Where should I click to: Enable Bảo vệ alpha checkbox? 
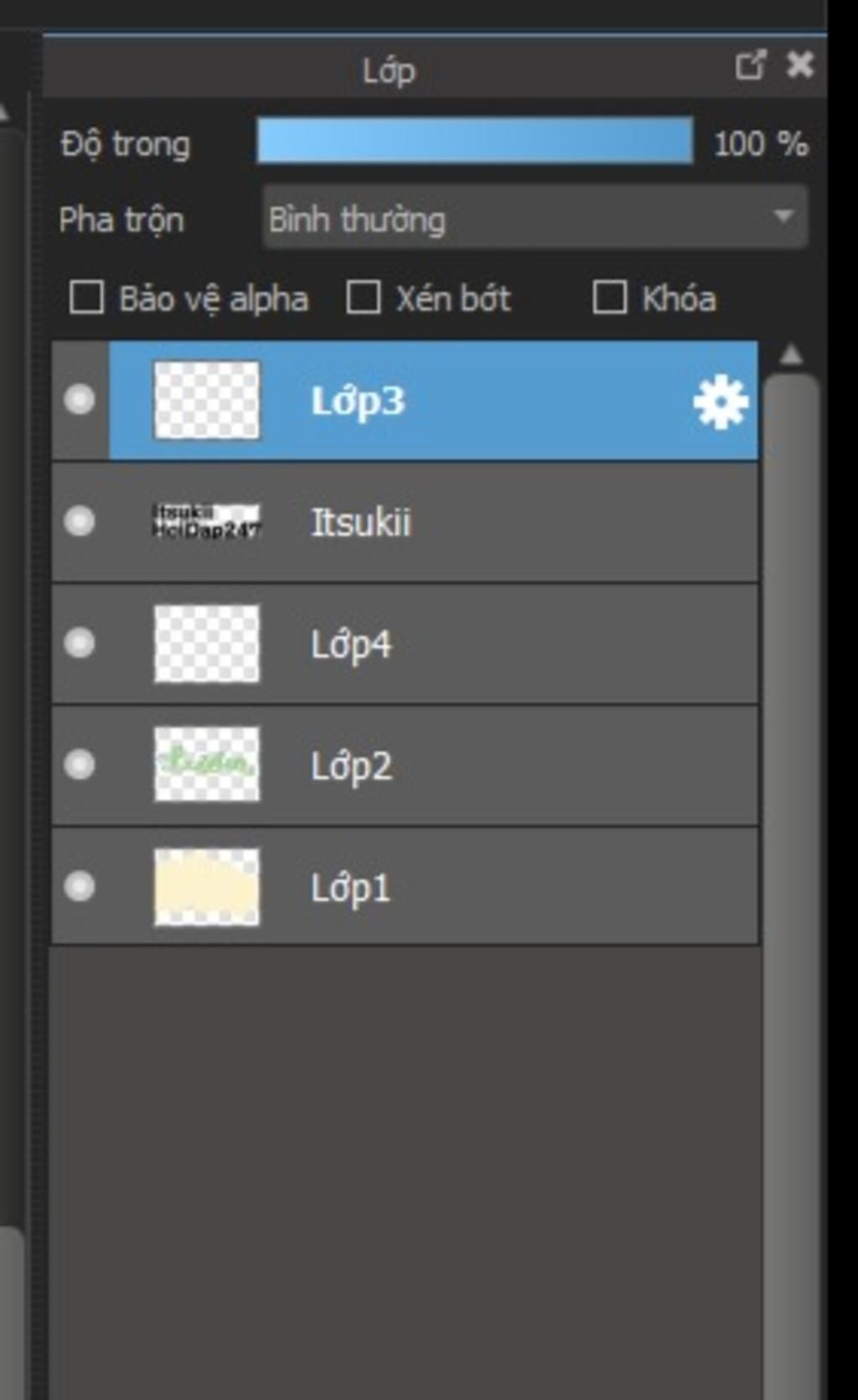(86, 298)
